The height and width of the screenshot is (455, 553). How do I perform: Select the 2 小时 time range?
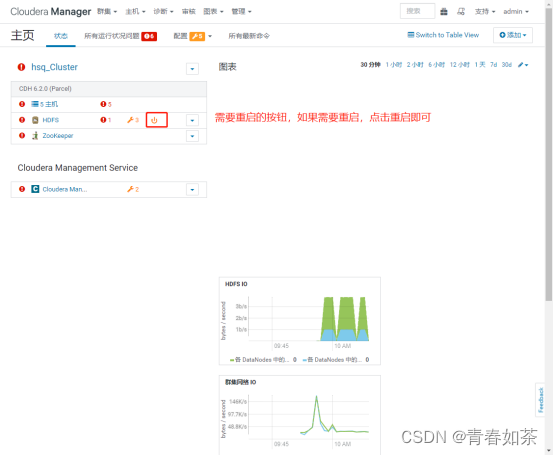click(x=415, y=65)
